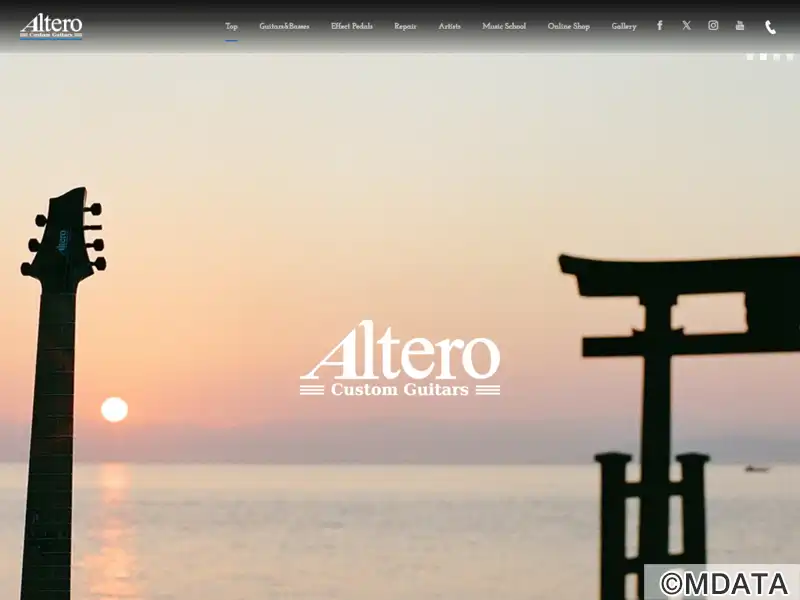This screenshot has height=600, width=800.
Task: Open the X (Twitter) icon
Action: [x=687, y=26]
